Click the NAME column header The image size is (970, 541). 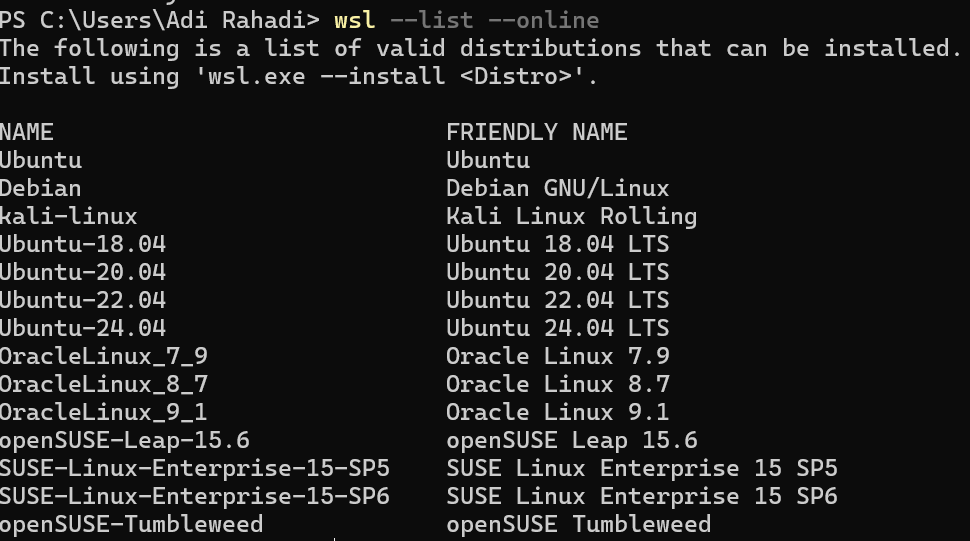click(x=27, y=132)
